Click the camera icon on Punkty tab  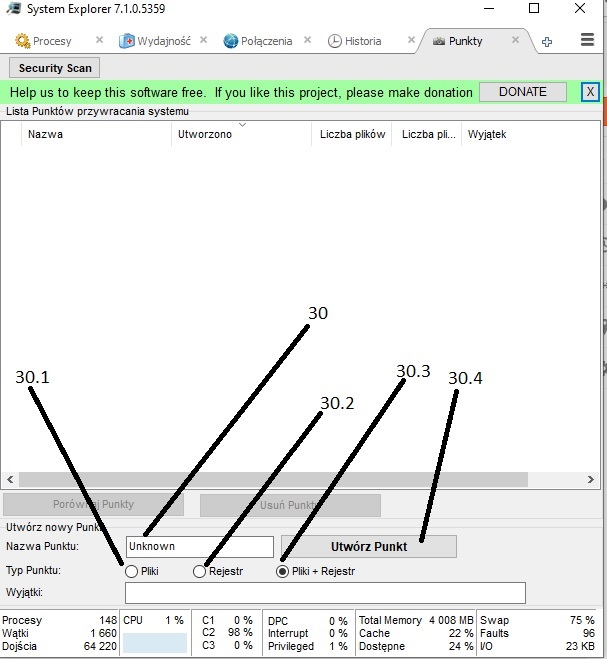[x=438, y=41]
